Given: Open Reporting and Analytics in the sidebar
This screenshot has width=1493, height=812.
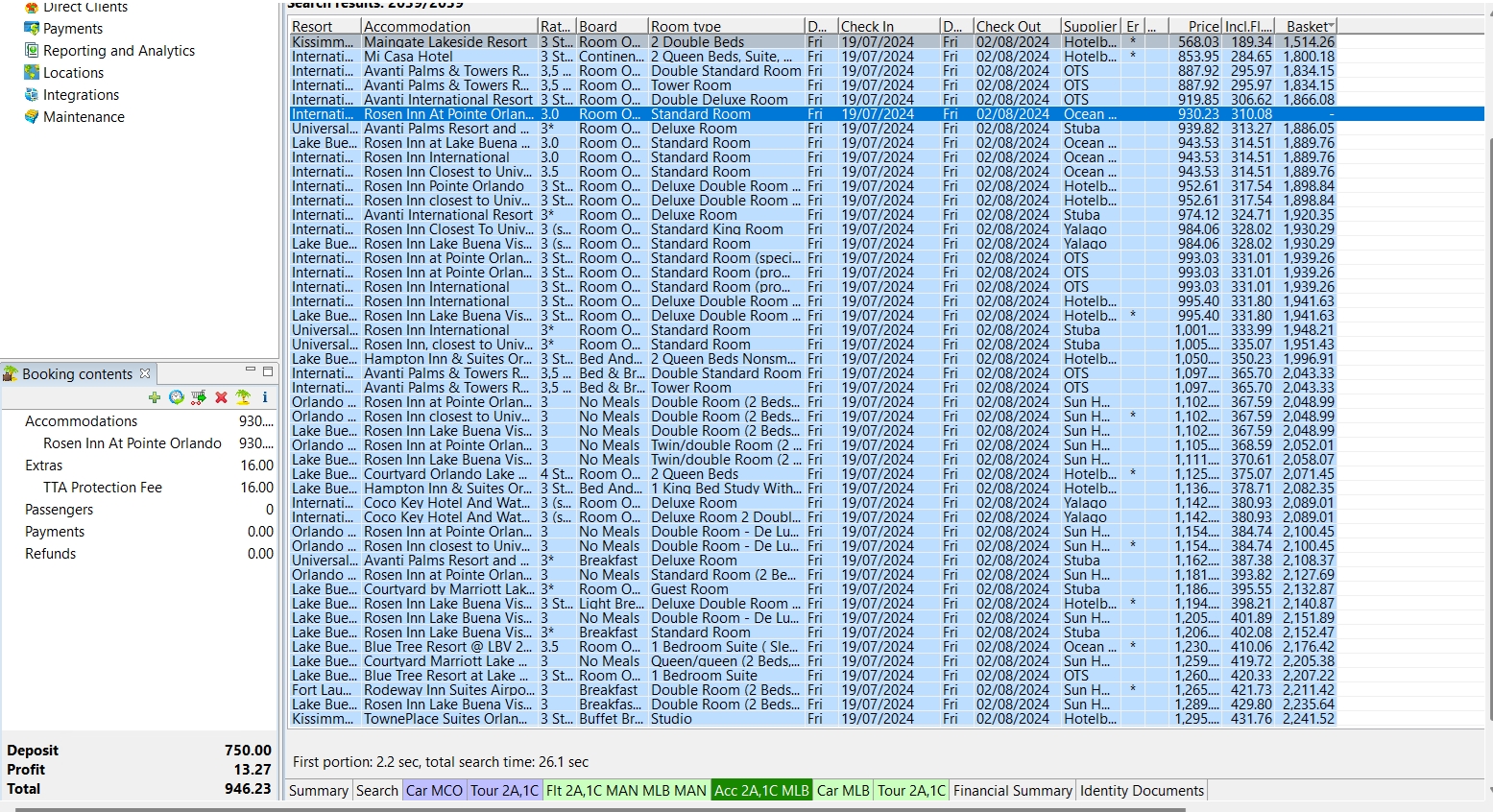Looking at the screenshot, I should [119, 51].
